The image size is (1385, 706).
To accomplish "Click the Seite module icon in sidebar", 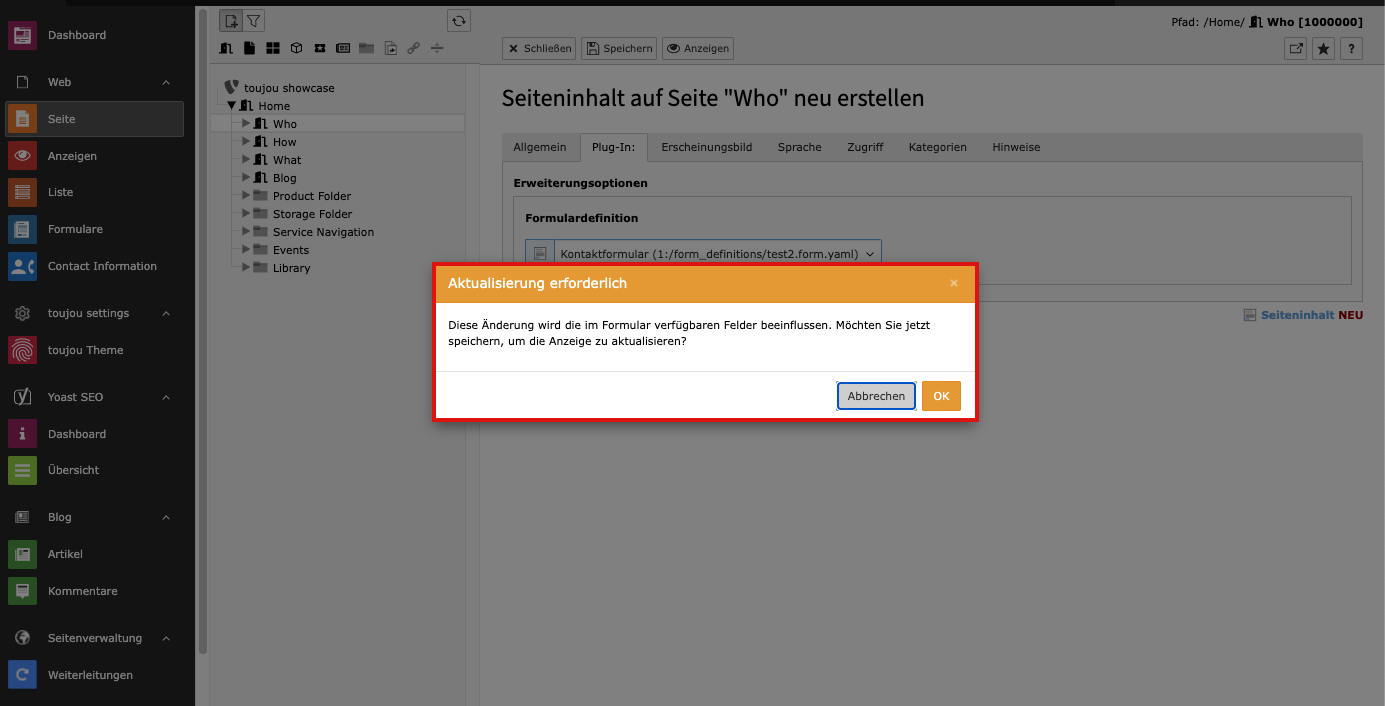I will pos(22,119).
